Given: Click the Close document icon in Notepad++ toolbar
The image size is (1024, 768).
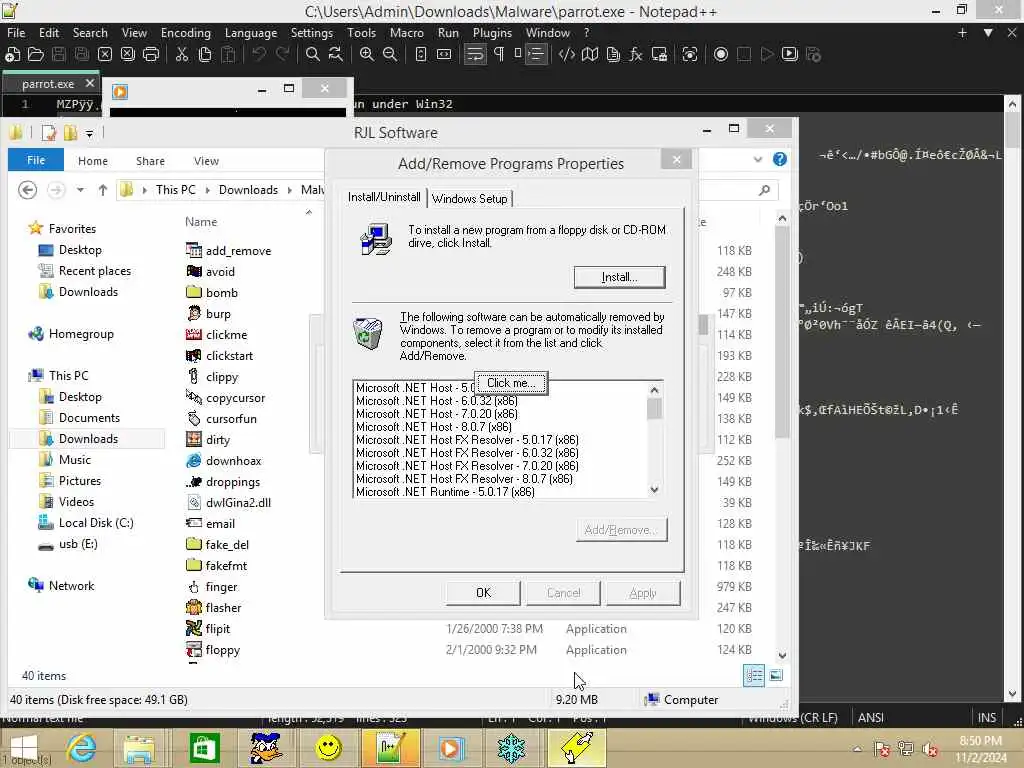Looking at the screenshot, I should (105, 55).
